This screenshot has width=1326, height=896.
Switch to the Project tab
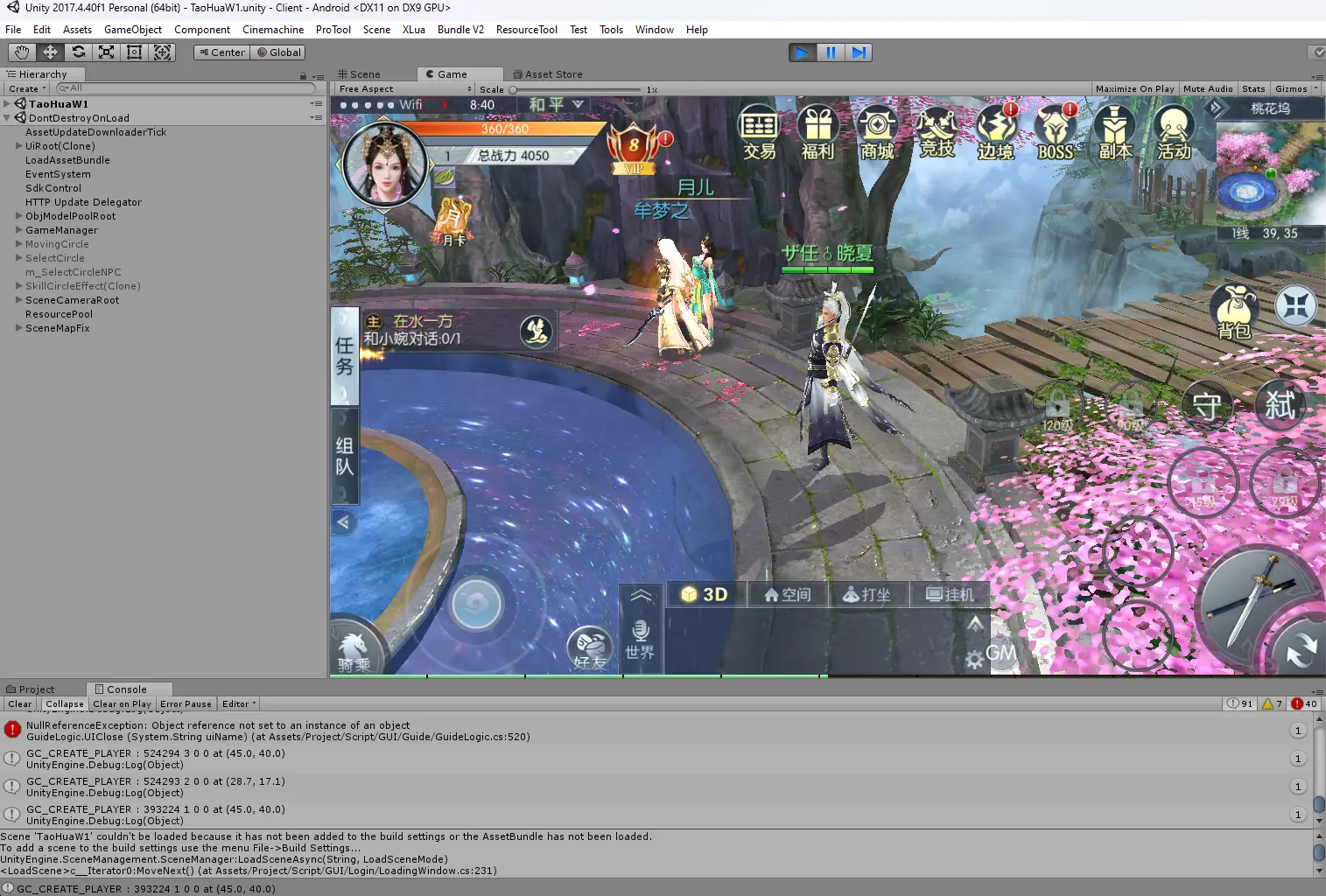(31, 689)
